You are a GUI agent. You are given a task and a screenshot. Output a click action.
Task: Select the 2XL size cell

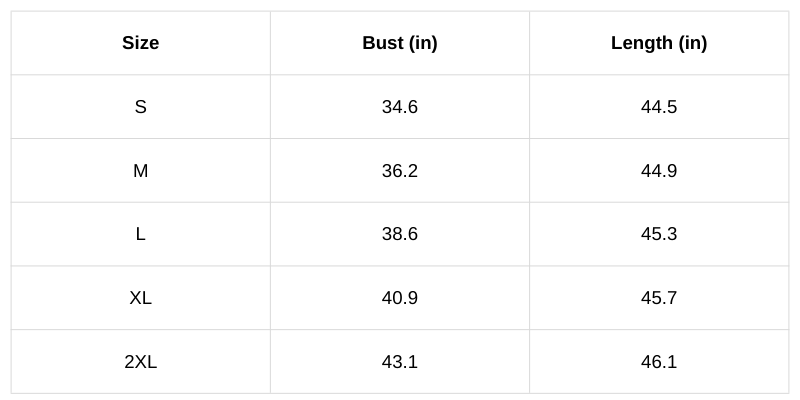point(140,362)
